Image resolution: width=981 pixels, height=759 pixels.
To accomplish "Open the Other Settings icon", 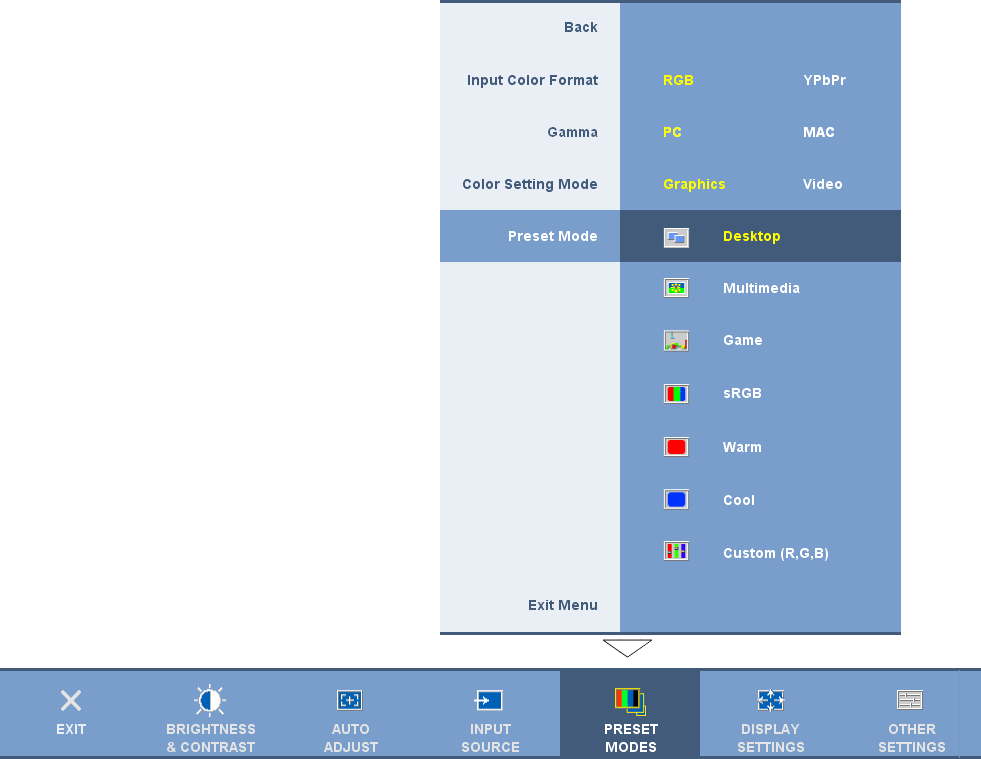I will pyautogui.click(x=910, y=700).
